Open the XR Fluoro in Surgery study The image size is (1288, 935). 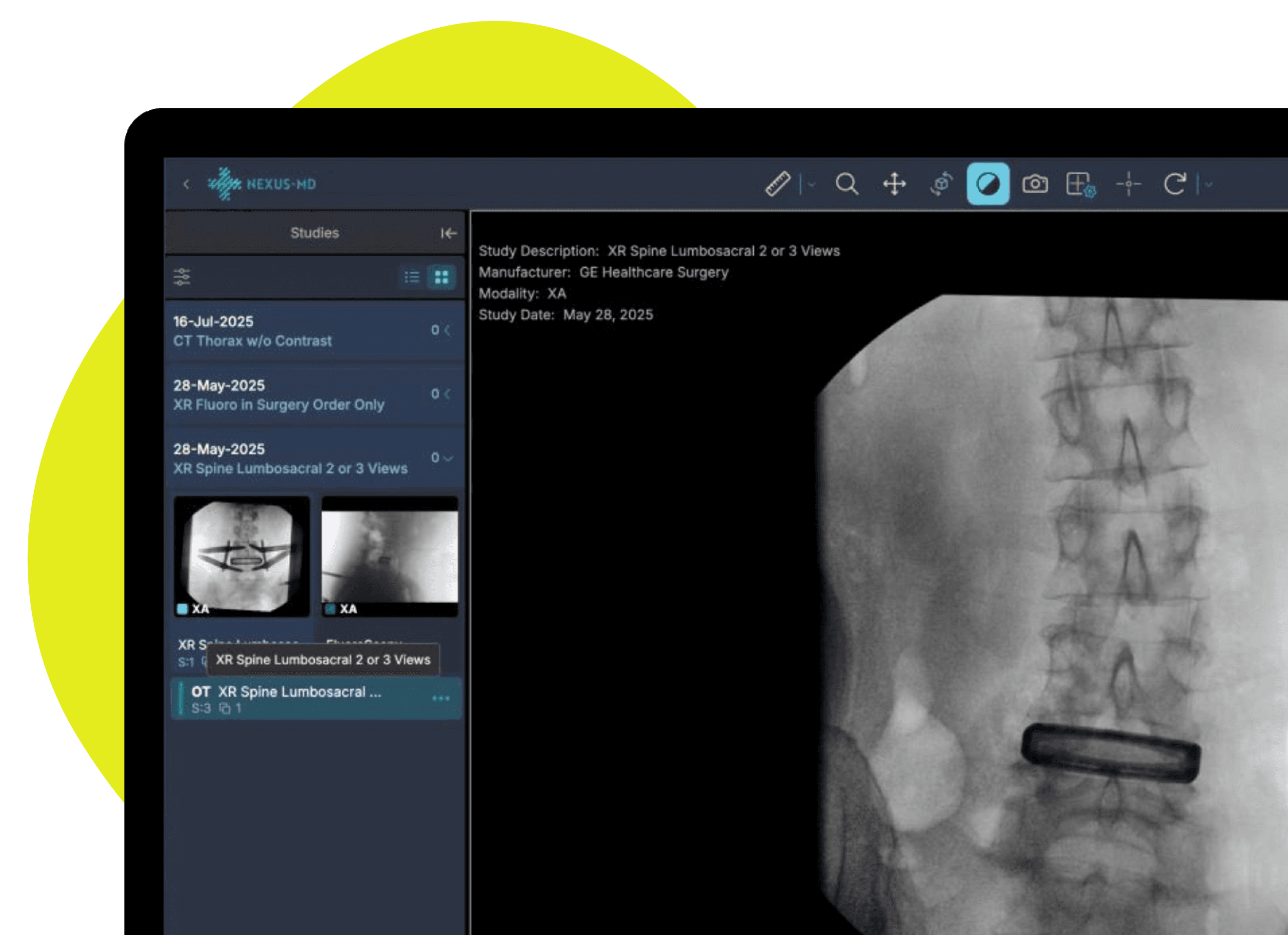(x=314, y=395)
